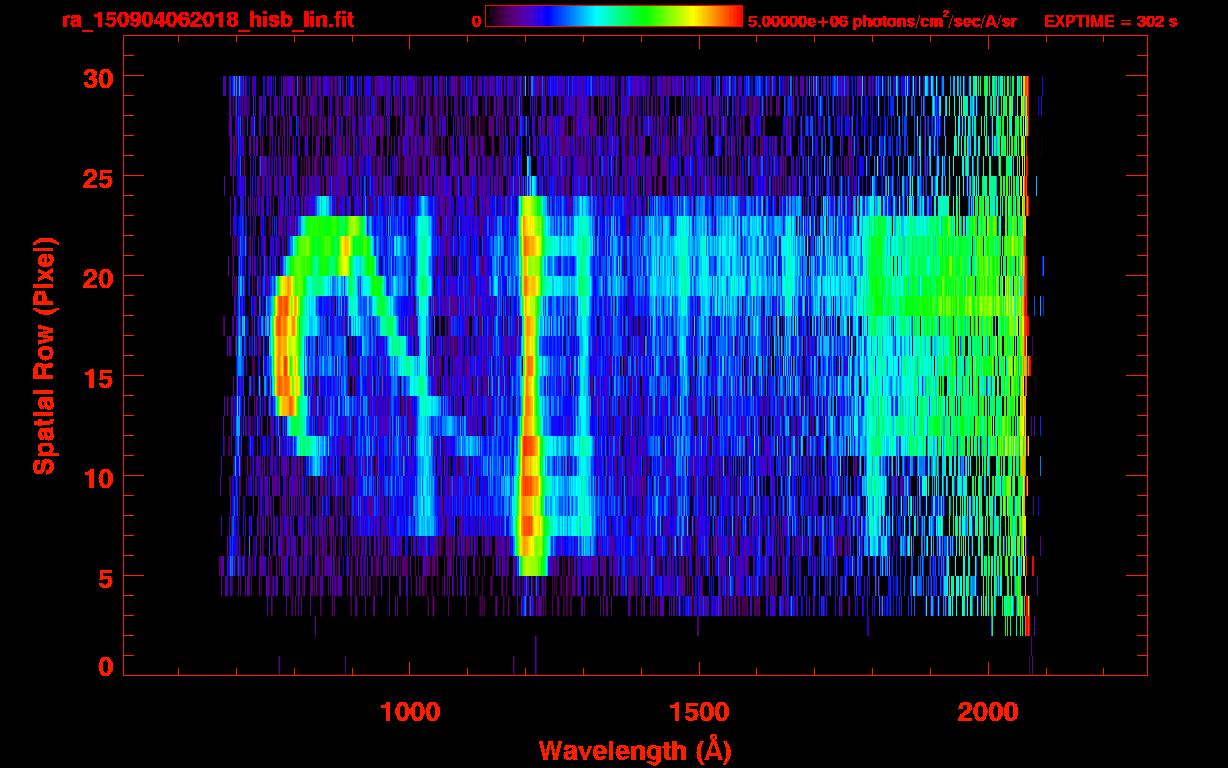Click the Spatial Row (Pixel) axis title
The image size is (1228, 768).
44,356
